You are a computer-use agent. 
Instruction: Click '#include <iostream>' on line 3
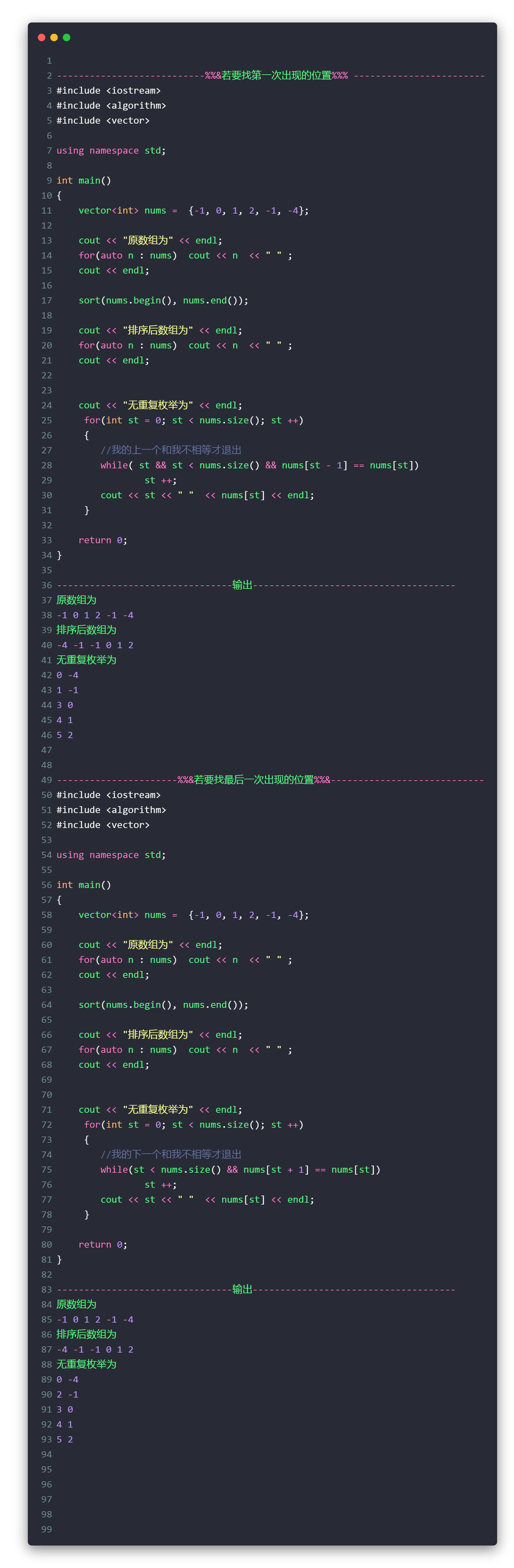coord(108,91)
